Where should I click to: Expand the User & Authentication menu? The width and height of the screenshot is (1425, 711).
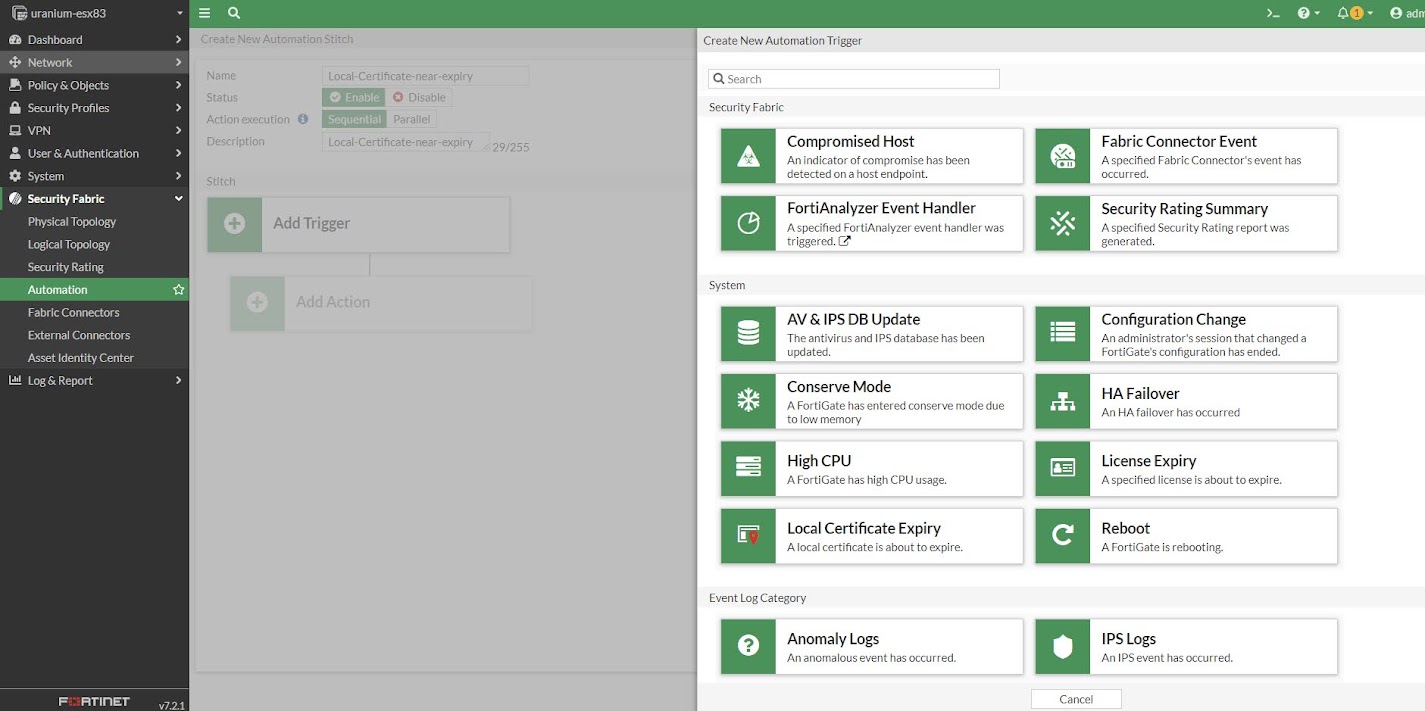pyautogui.click(x=94, y=153)
